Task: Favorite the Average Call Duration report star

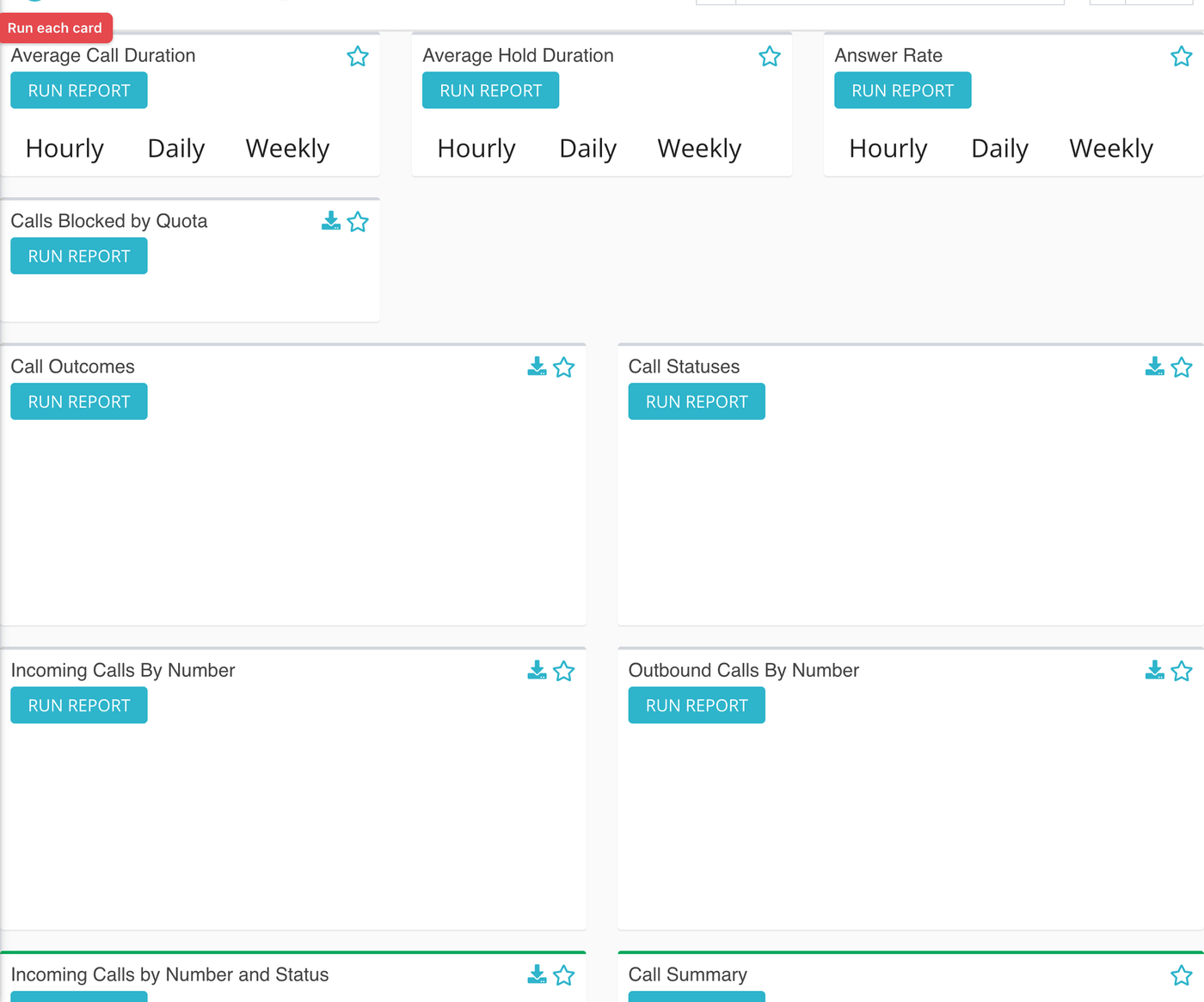Action: pyautogui.click(x=358, y=57)
